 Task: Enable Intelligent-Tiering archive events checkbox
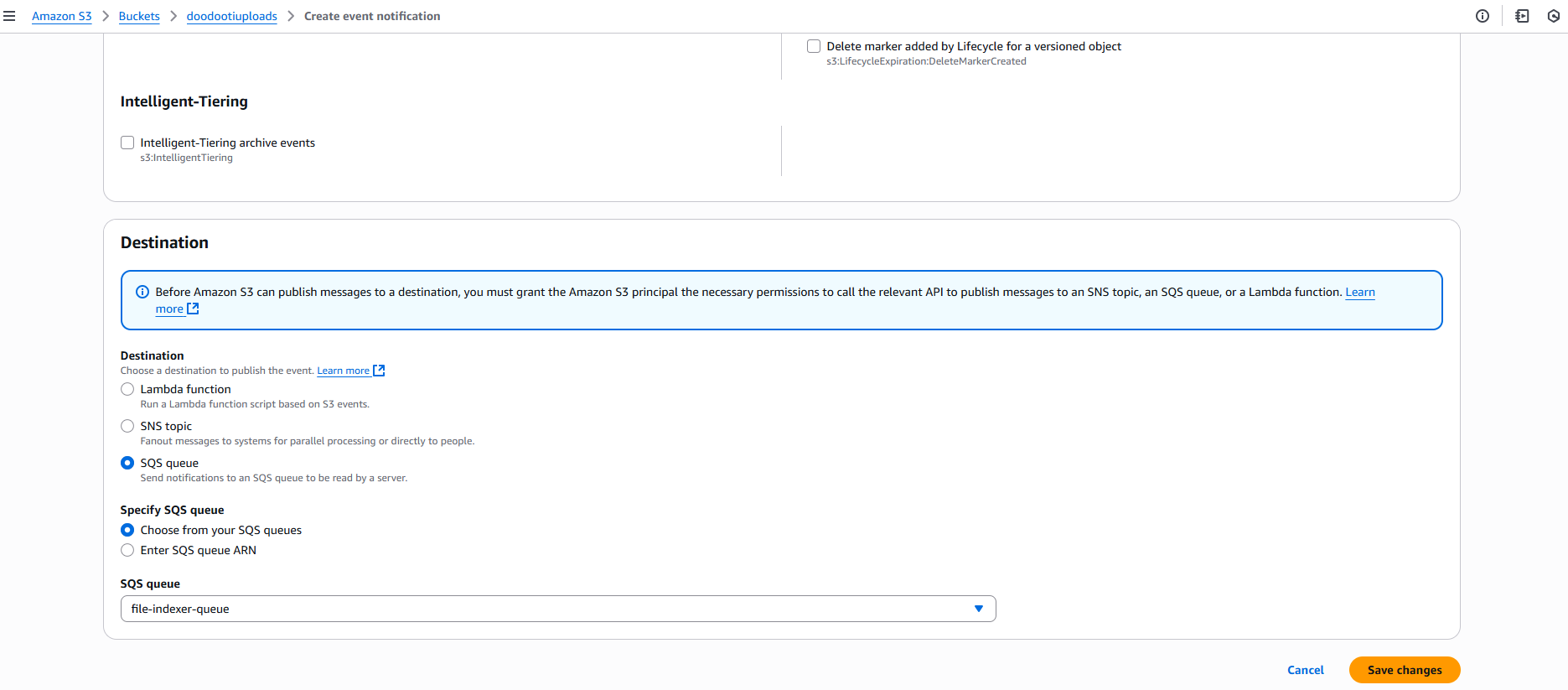pos(127,143)
